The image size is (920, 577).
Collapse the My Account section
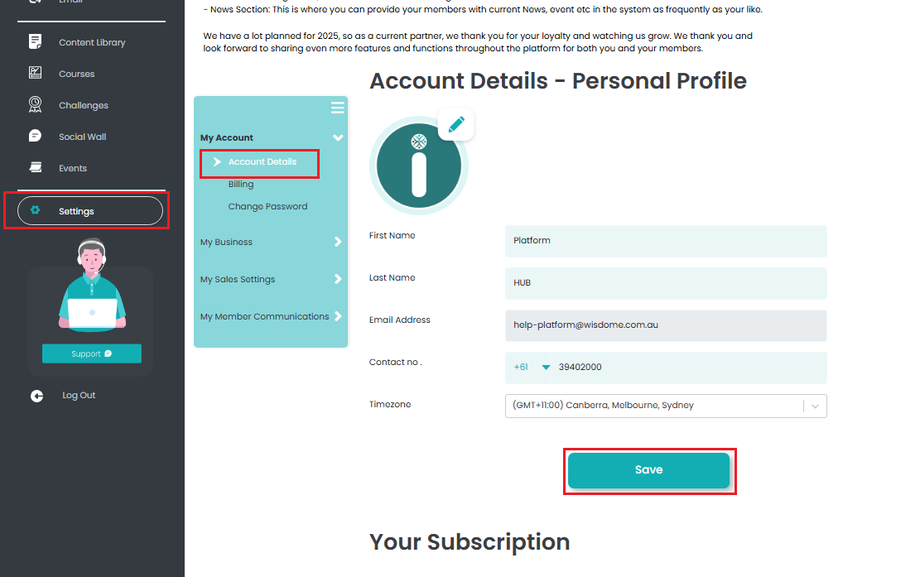[338, 138]
